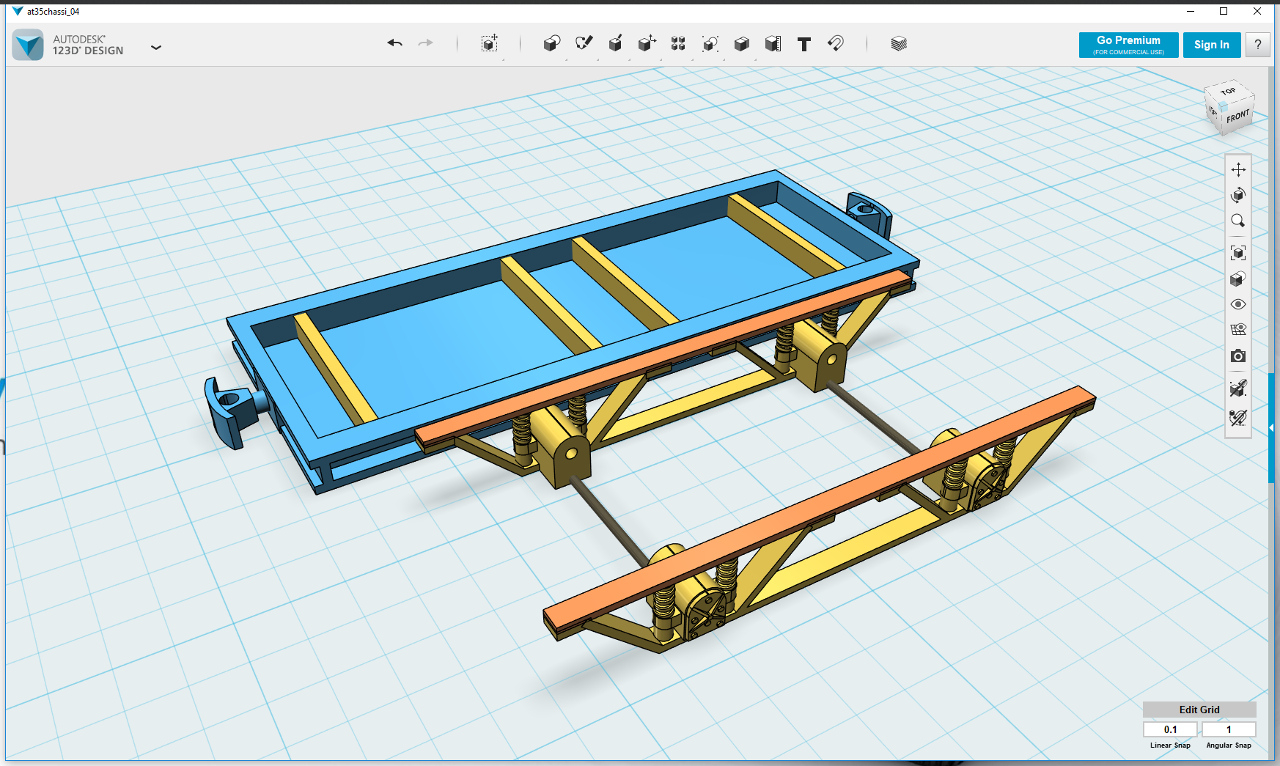The image size is (1280, 766).
Task: Select the Orbit navigation tool
Action: [1238, 195]
